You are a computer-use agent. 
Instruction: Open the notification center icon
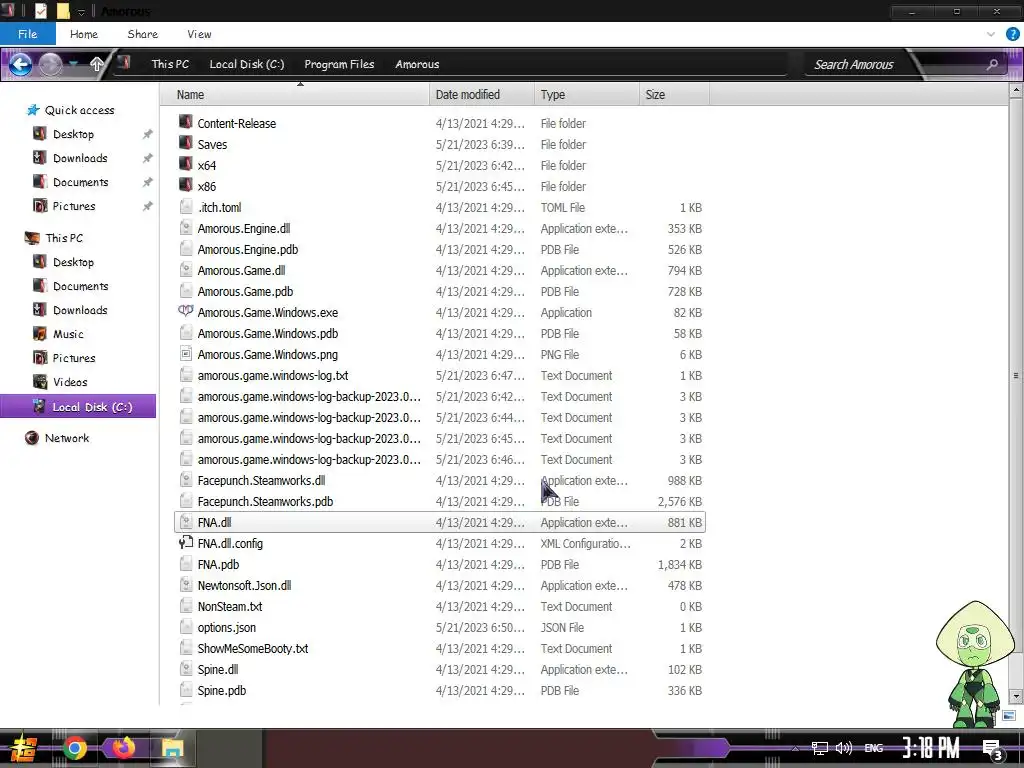point(992,750)
